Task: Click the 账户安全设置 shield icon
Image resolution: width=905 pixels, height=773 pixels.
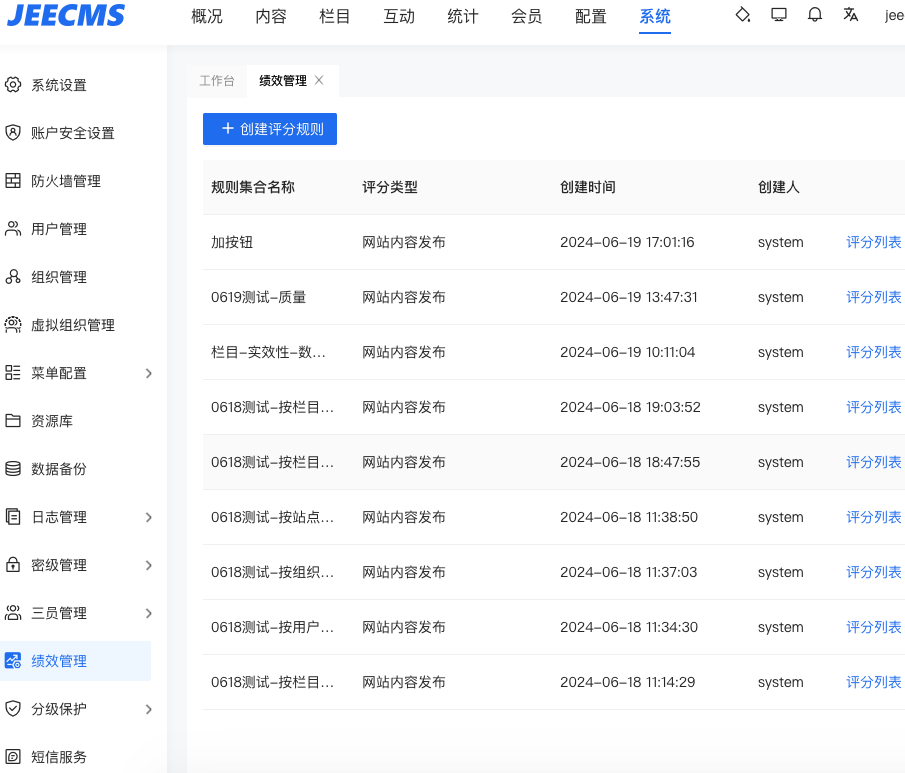Action: pos(13,133)
